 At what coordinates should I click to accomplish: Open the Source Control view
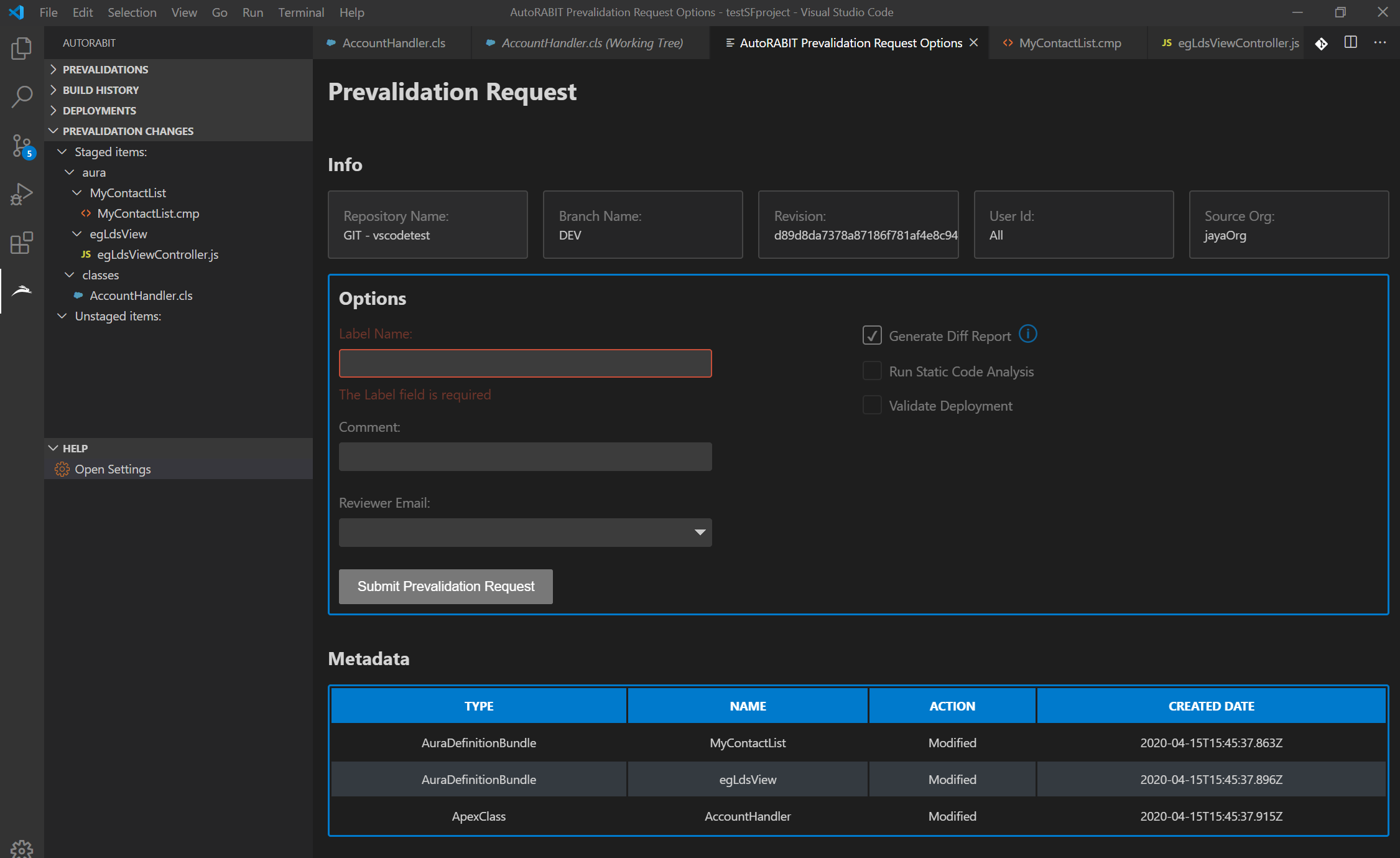(21, 146)
